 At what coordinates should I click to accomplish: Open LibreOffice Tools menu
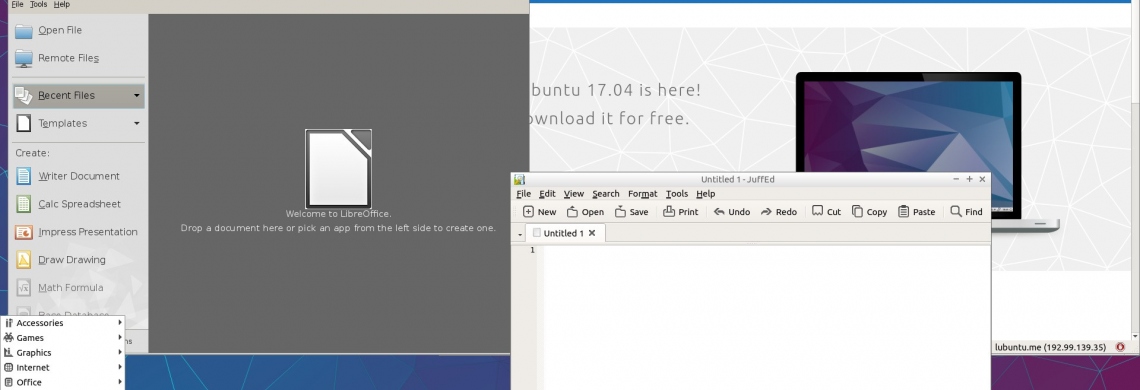point(39,4)
